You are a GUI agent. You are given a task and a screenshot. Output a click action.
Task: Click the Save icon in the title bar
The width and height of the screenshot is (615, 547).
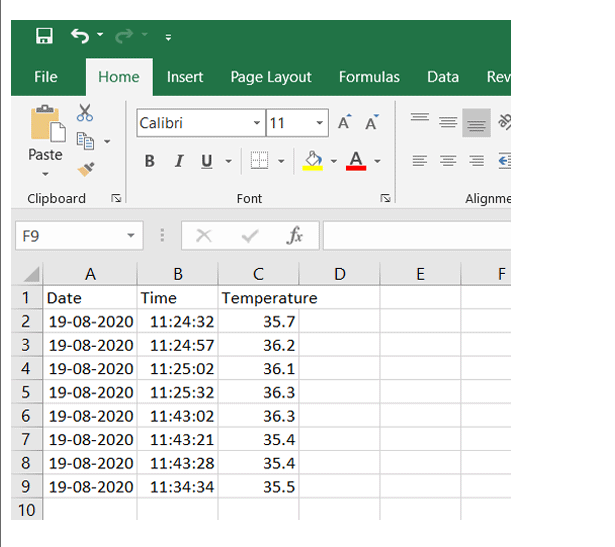pos(44,36)
